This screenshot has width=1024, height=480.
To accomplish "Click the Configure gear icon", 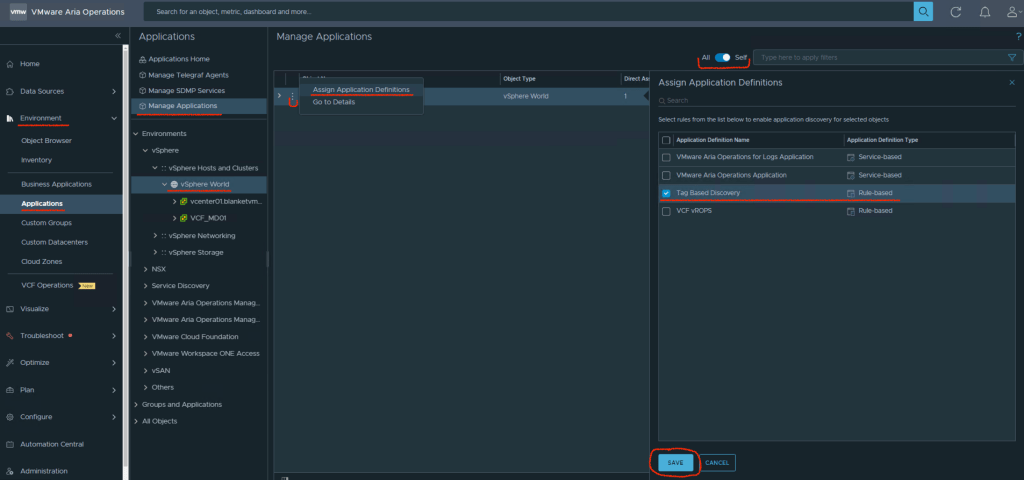I will (x=10, y=417).
